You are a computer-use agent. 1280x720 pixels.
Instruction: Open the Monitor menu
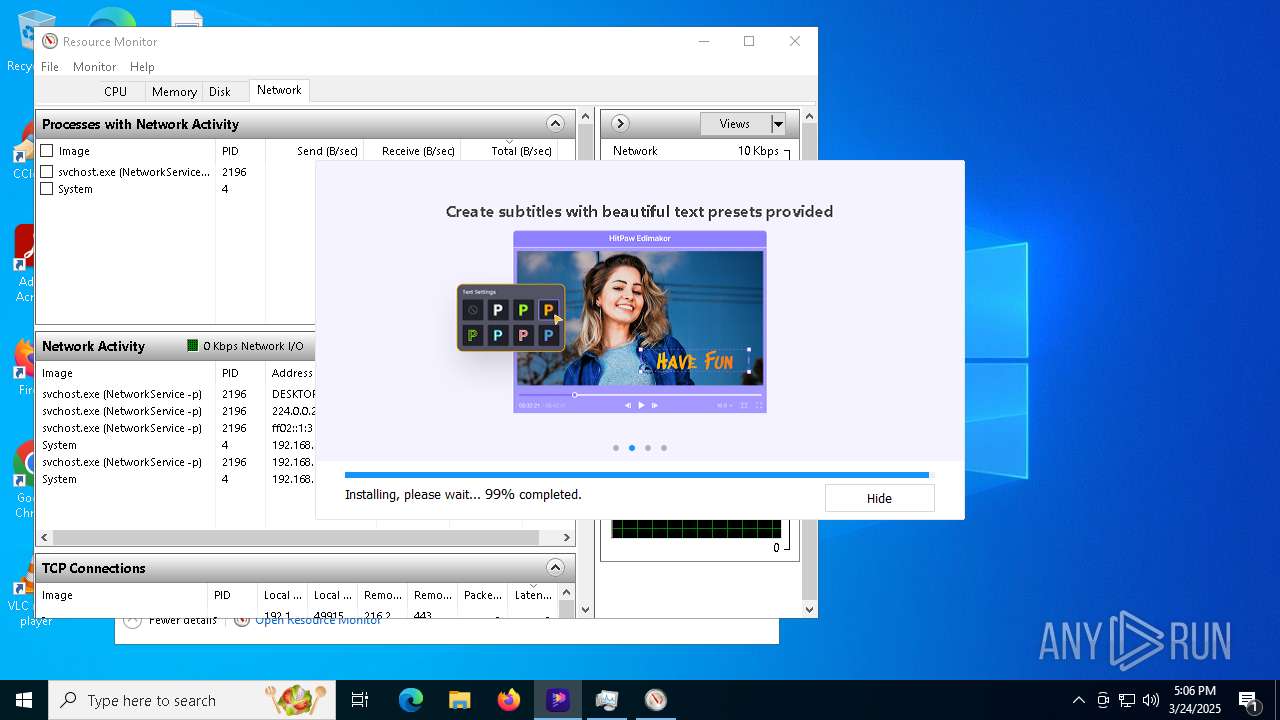pyautogui.click(x=95, y=67)
